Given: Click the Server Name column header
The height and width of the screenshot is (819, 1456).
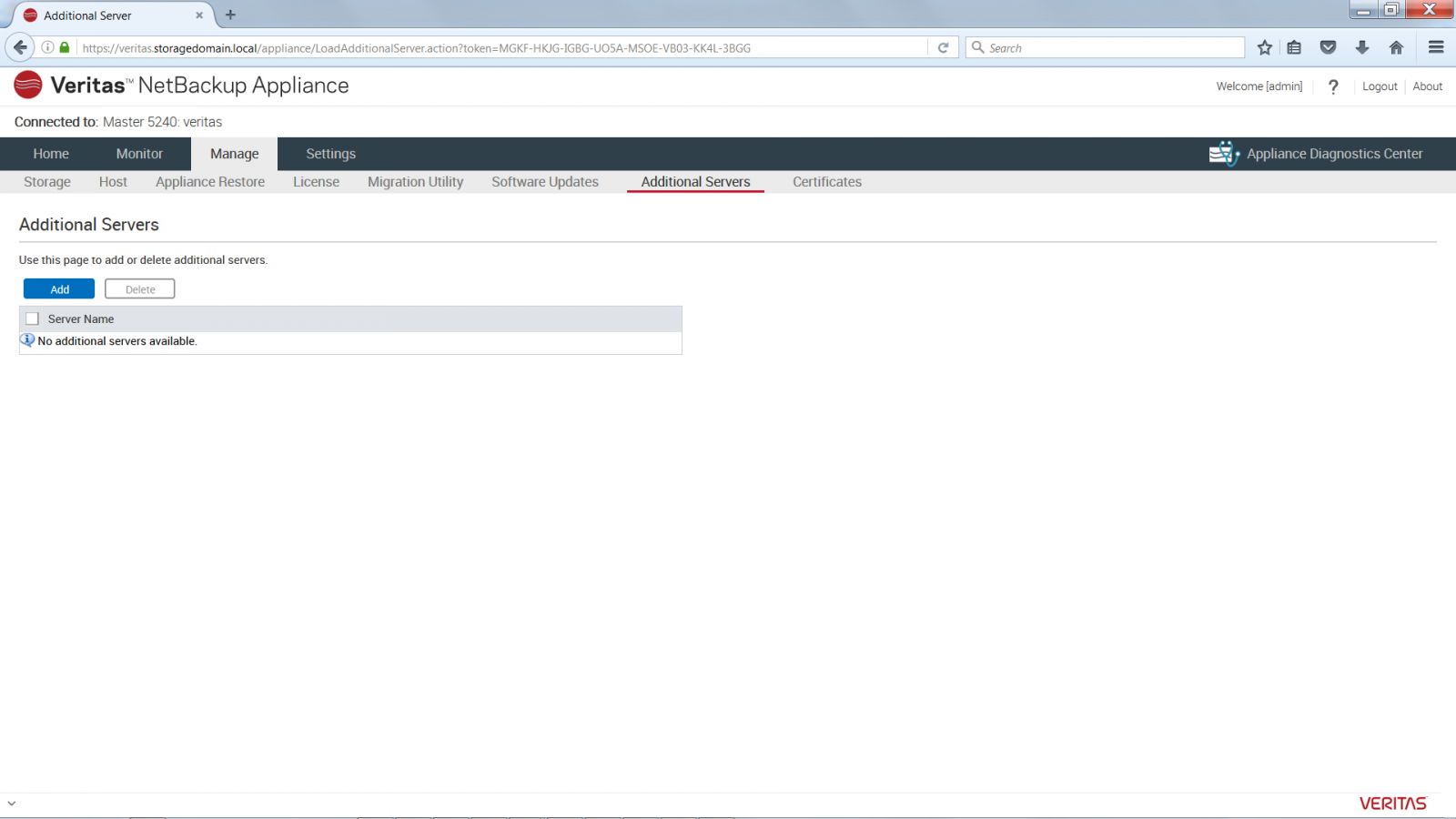Looking at the screenshot, I should click(x=81, y=319).
